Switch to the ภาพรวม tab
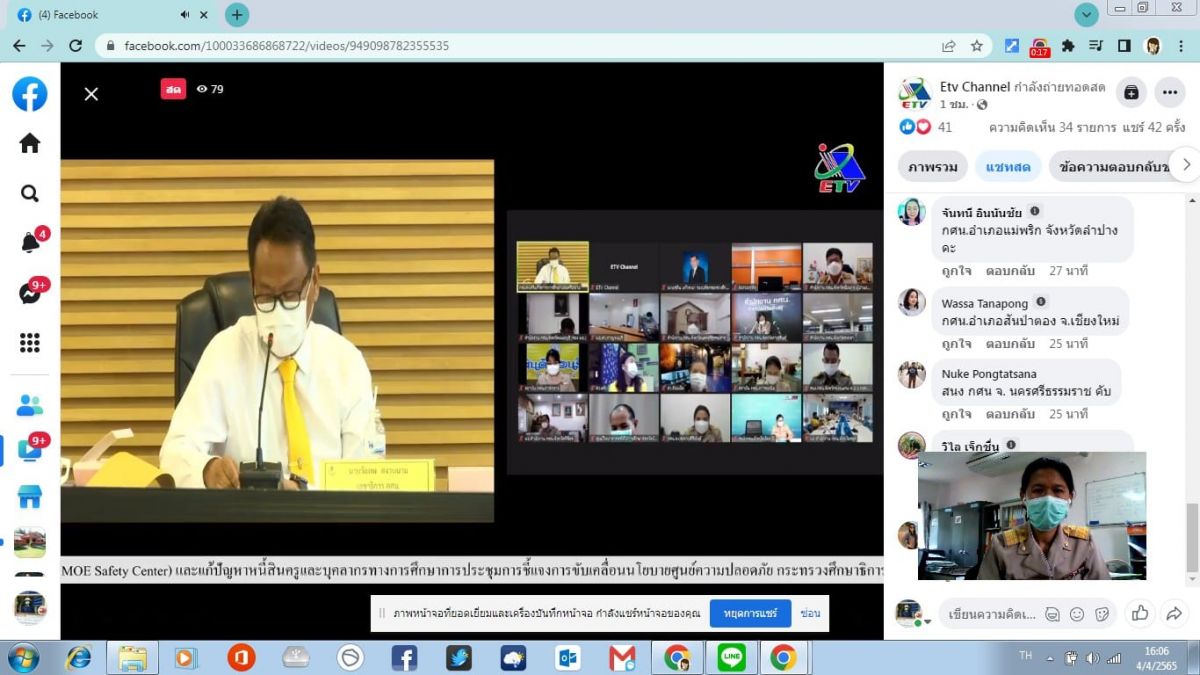 pos(933,167)
